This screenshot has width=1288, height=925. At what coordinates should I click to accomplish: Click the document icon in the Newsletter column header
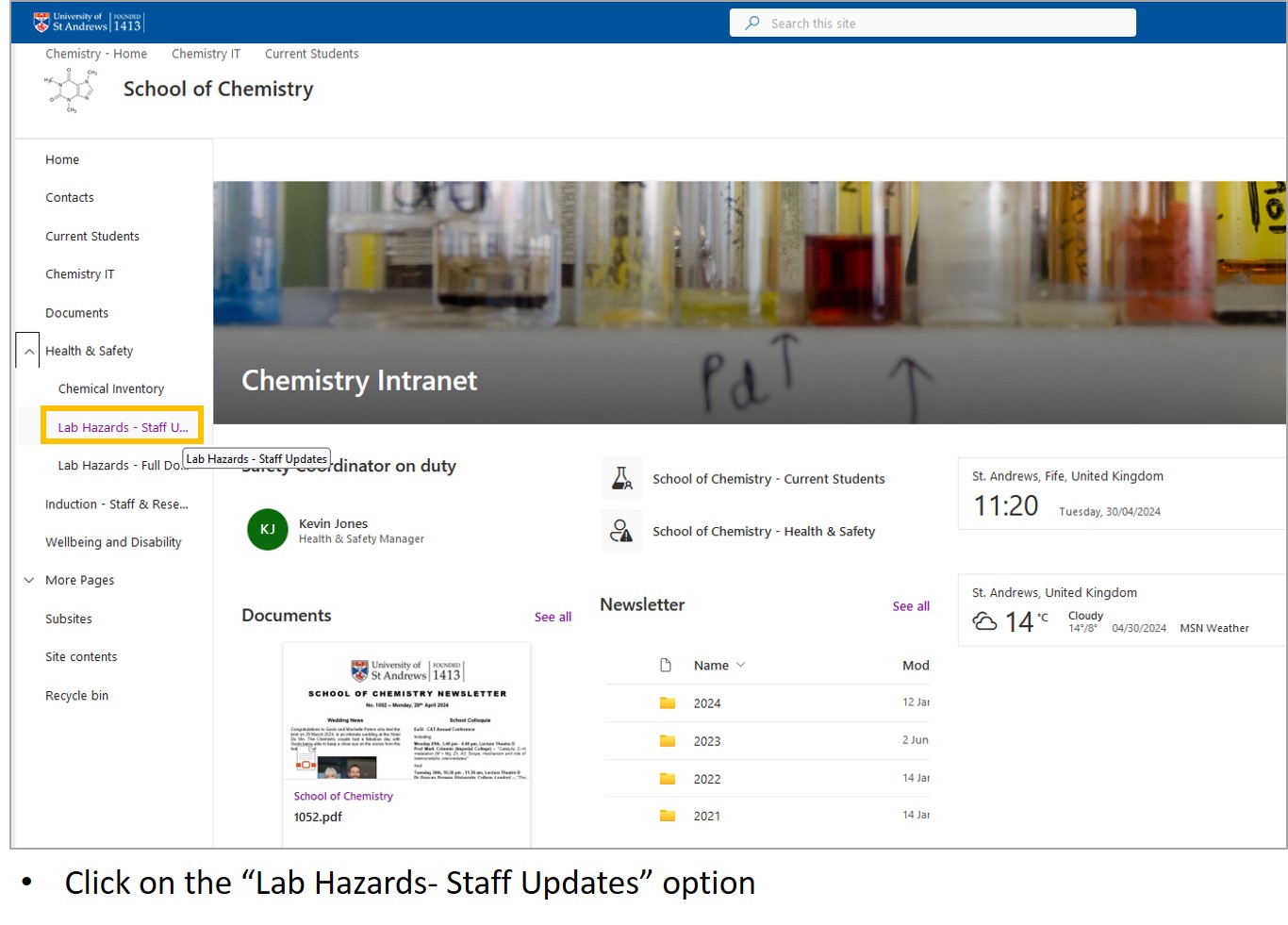pyautogui.click(x=666, y=665)
